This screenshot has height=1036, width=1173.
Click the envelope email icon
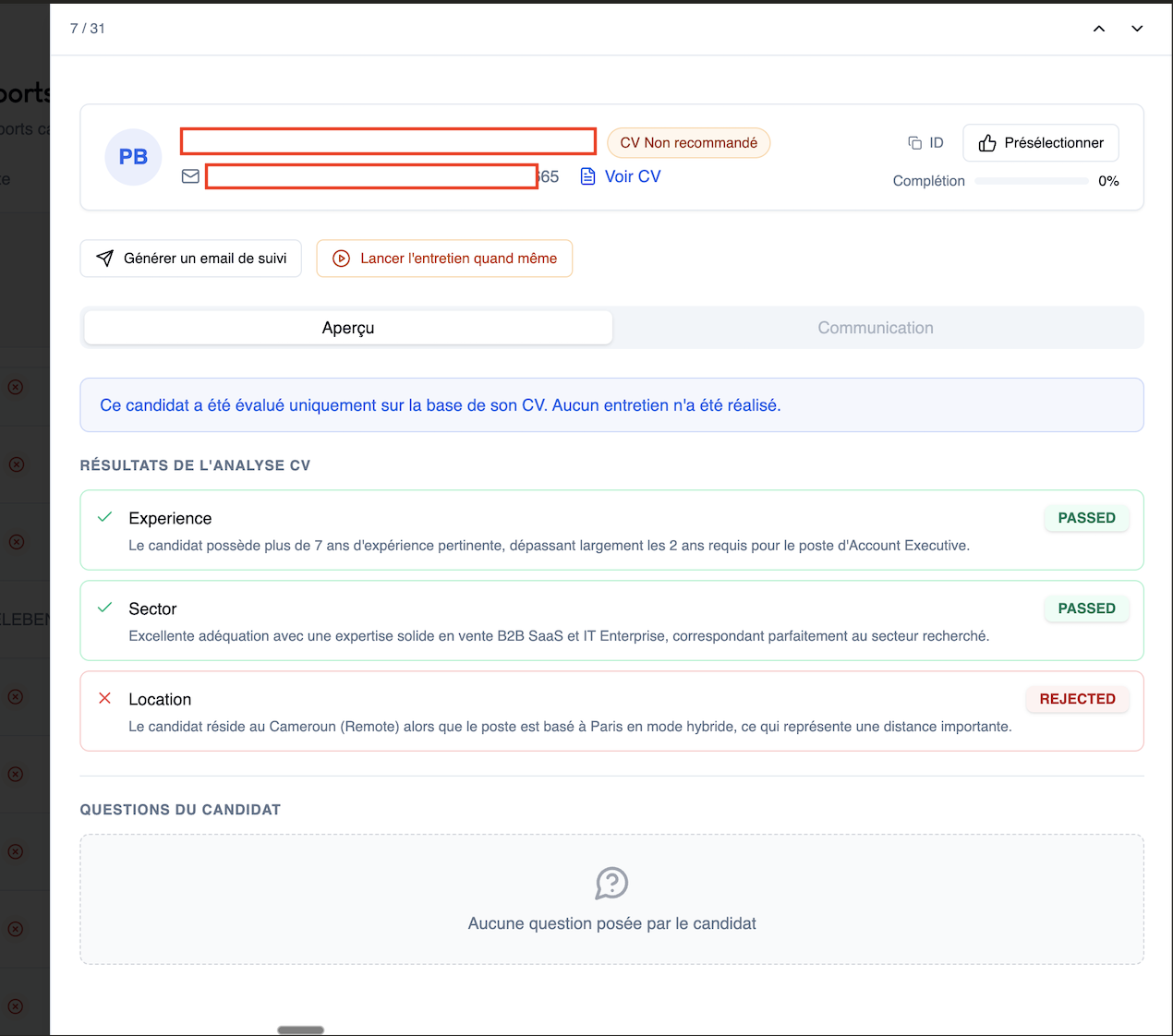pyautogui.click(x=190, y=176)
